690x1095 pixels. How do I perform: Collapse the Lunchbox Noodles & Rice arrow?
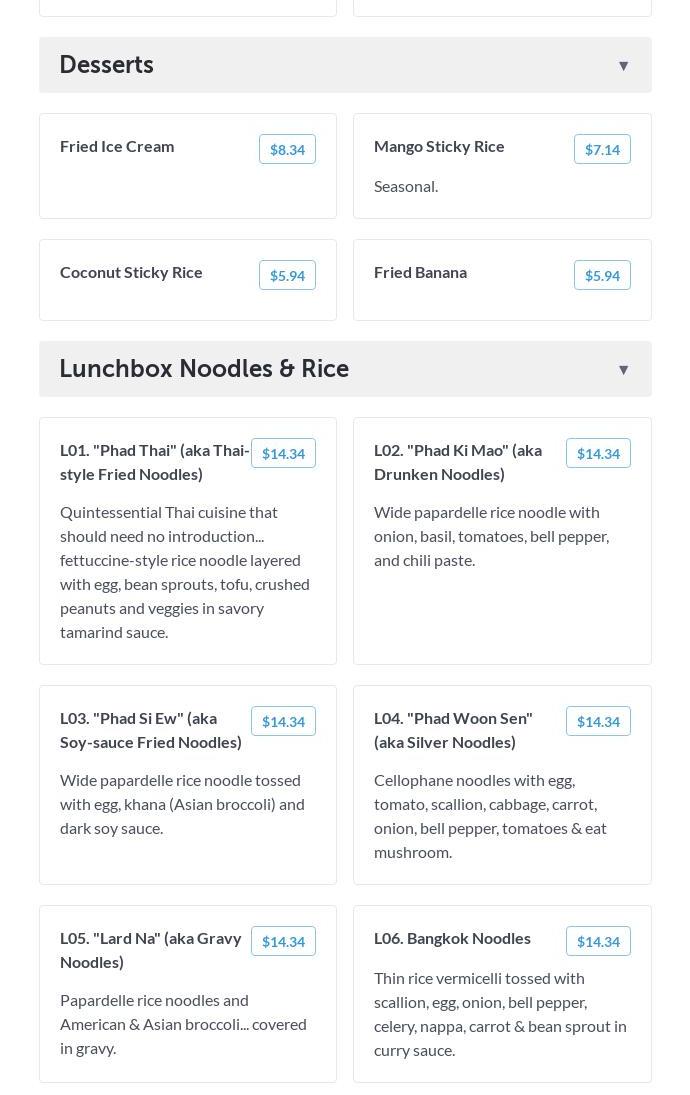click(623, 370)
